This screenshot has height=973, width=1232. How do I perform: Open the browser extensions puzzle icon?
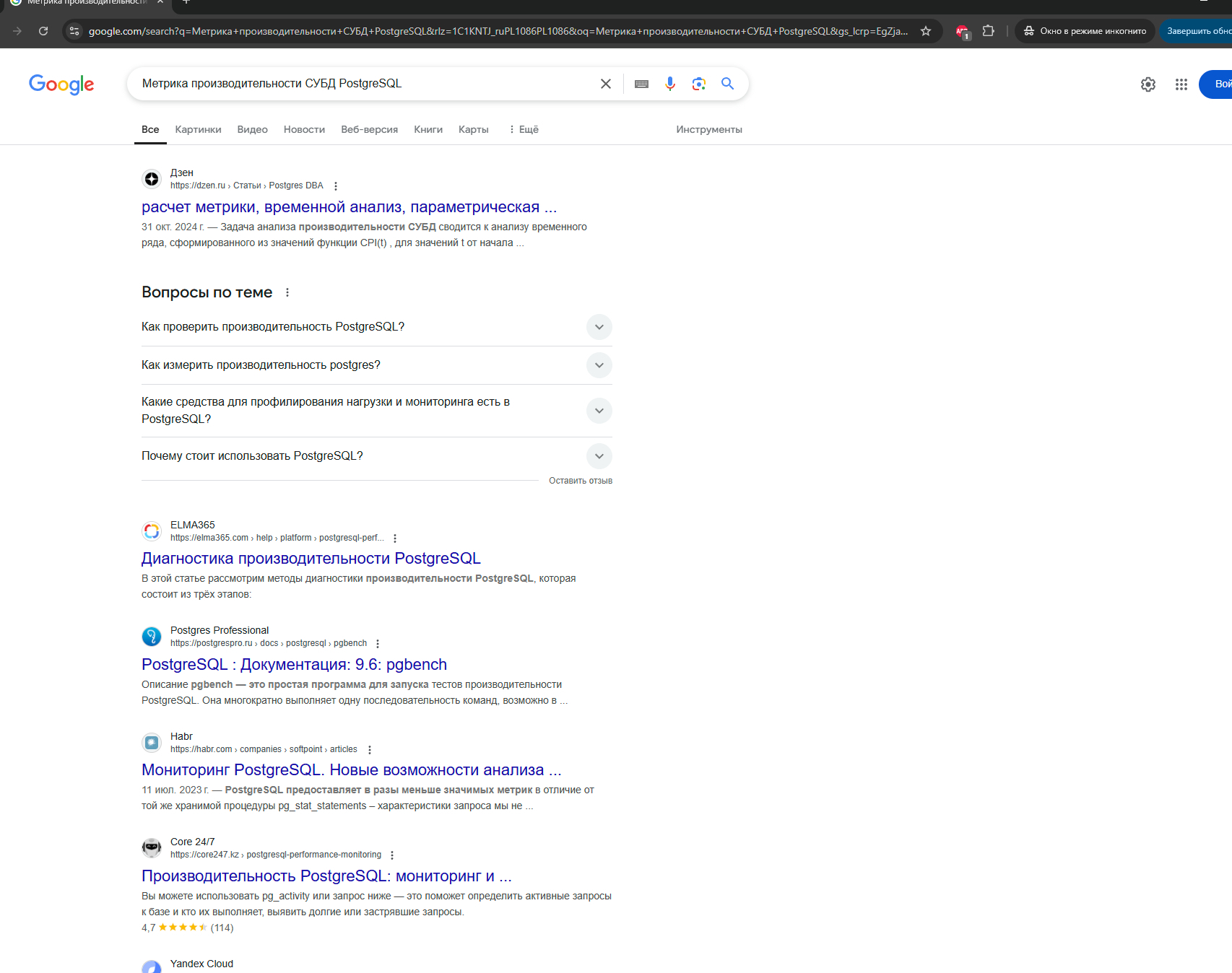(988, 31)
